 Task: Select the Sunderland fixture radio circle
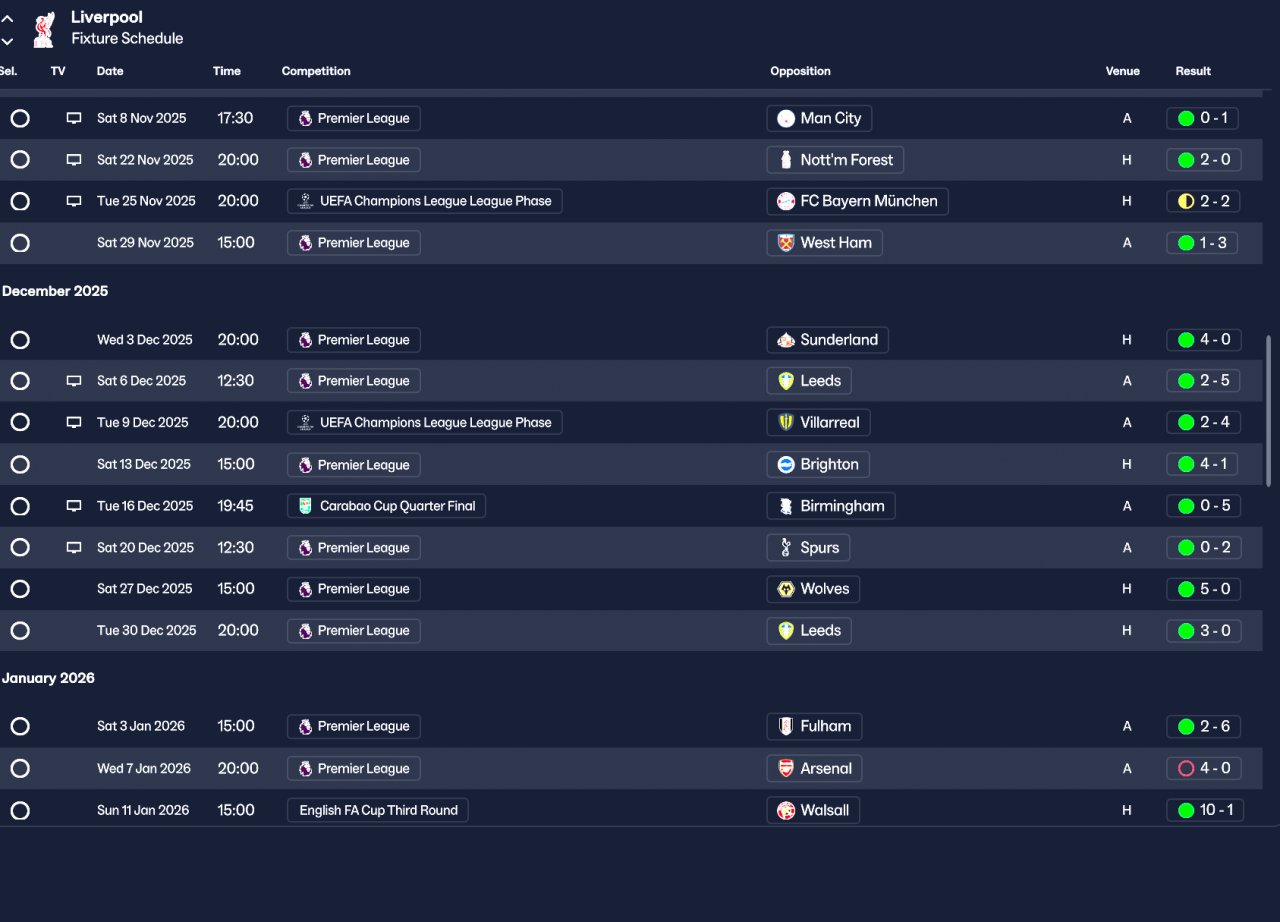pos(20,340)
